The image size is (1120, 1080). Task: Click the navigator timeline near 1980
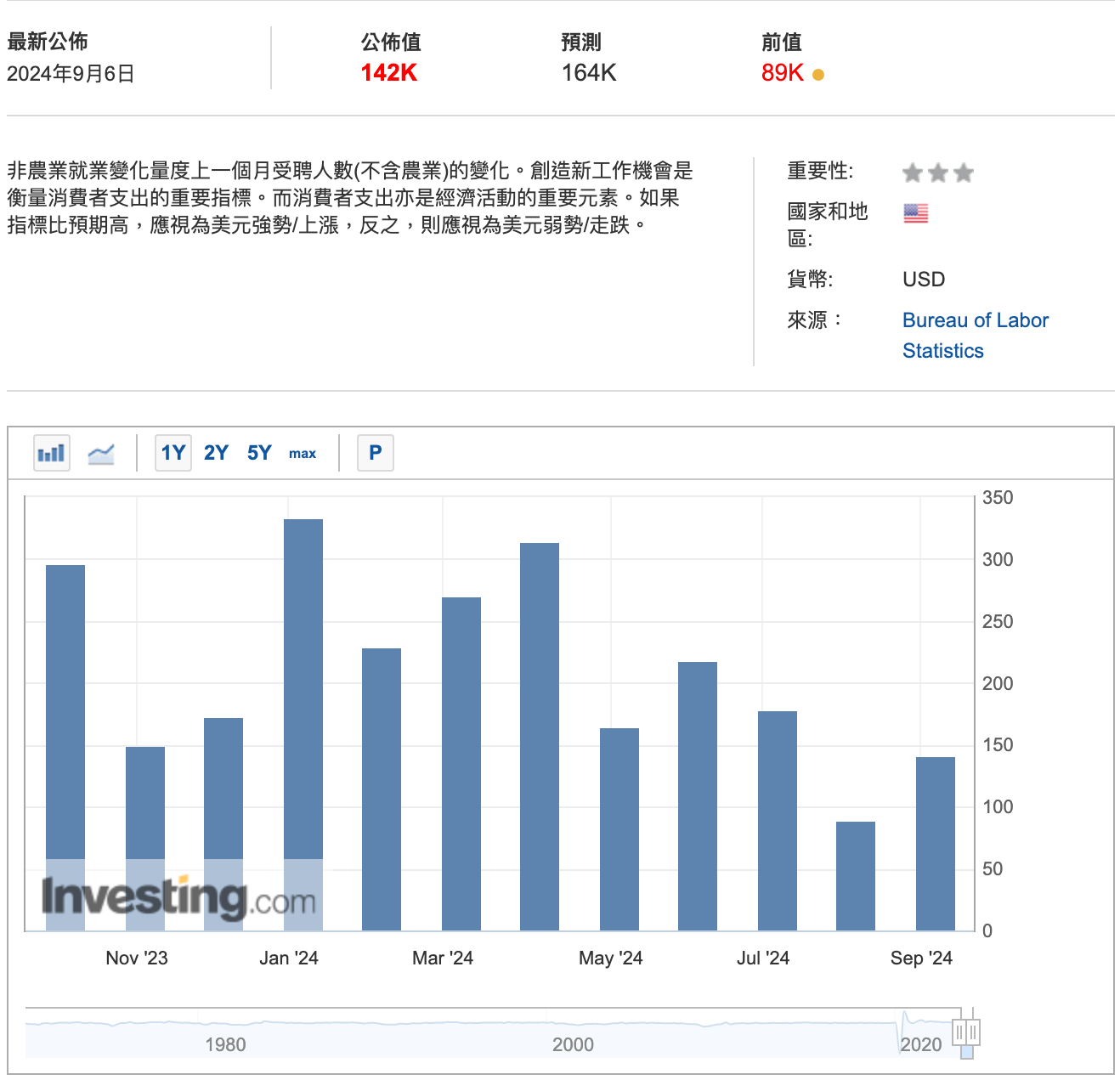[225, 1044]
